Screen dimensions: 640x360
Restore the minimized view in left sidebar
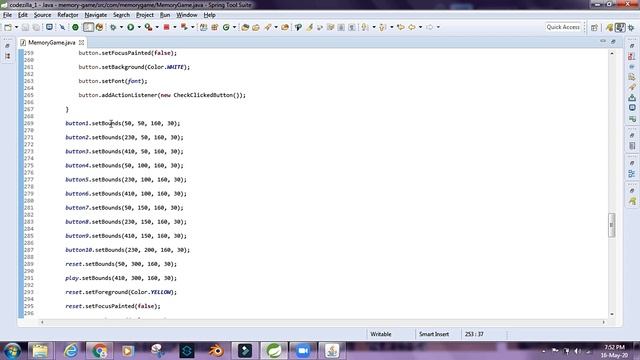point(7,46)
